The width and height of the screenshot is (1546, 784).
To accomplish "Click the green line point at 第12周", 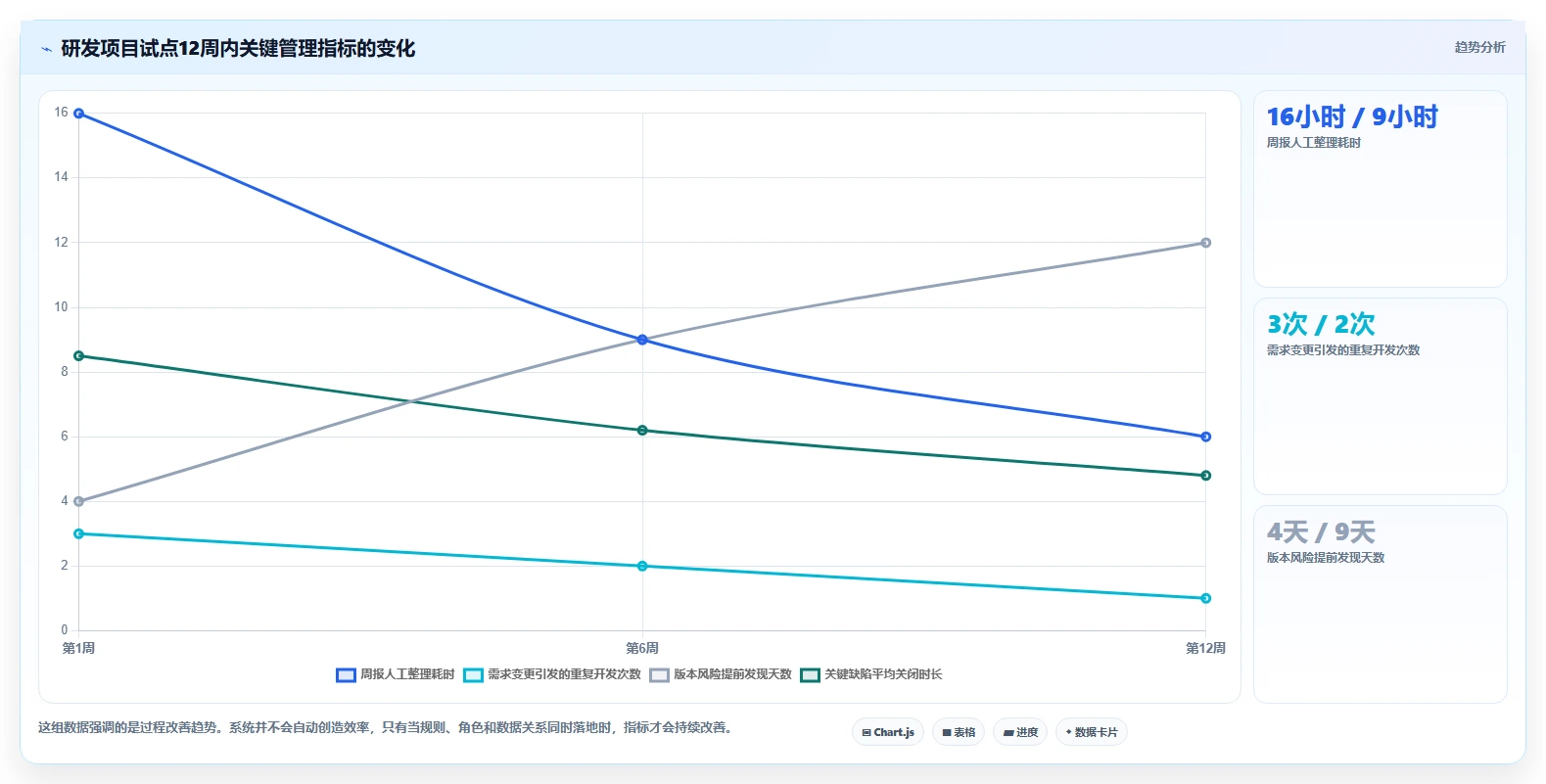I will 1205,476.
